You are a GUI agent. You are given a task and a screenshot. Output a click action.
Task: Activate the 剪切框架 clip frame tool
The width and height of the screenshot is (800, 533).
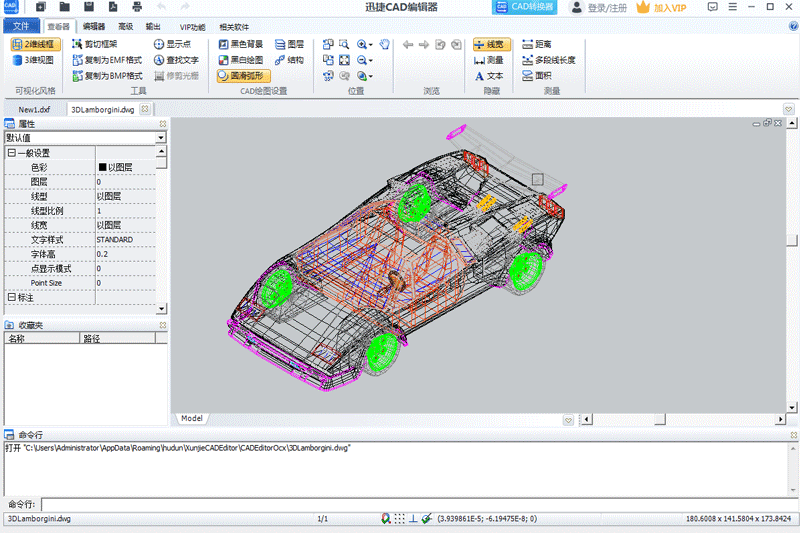pyautogui.click(x=95, y=44)
